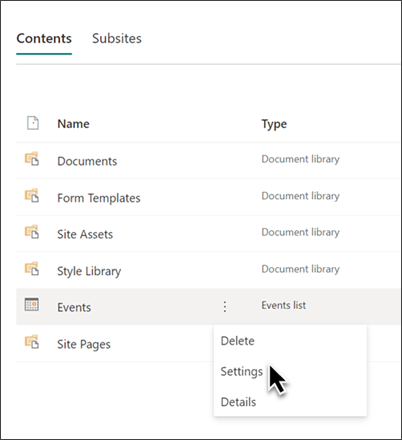Open the Events list
Image resolution: width=402 pixels, height=440 pixels.
(x=74, y=307)
